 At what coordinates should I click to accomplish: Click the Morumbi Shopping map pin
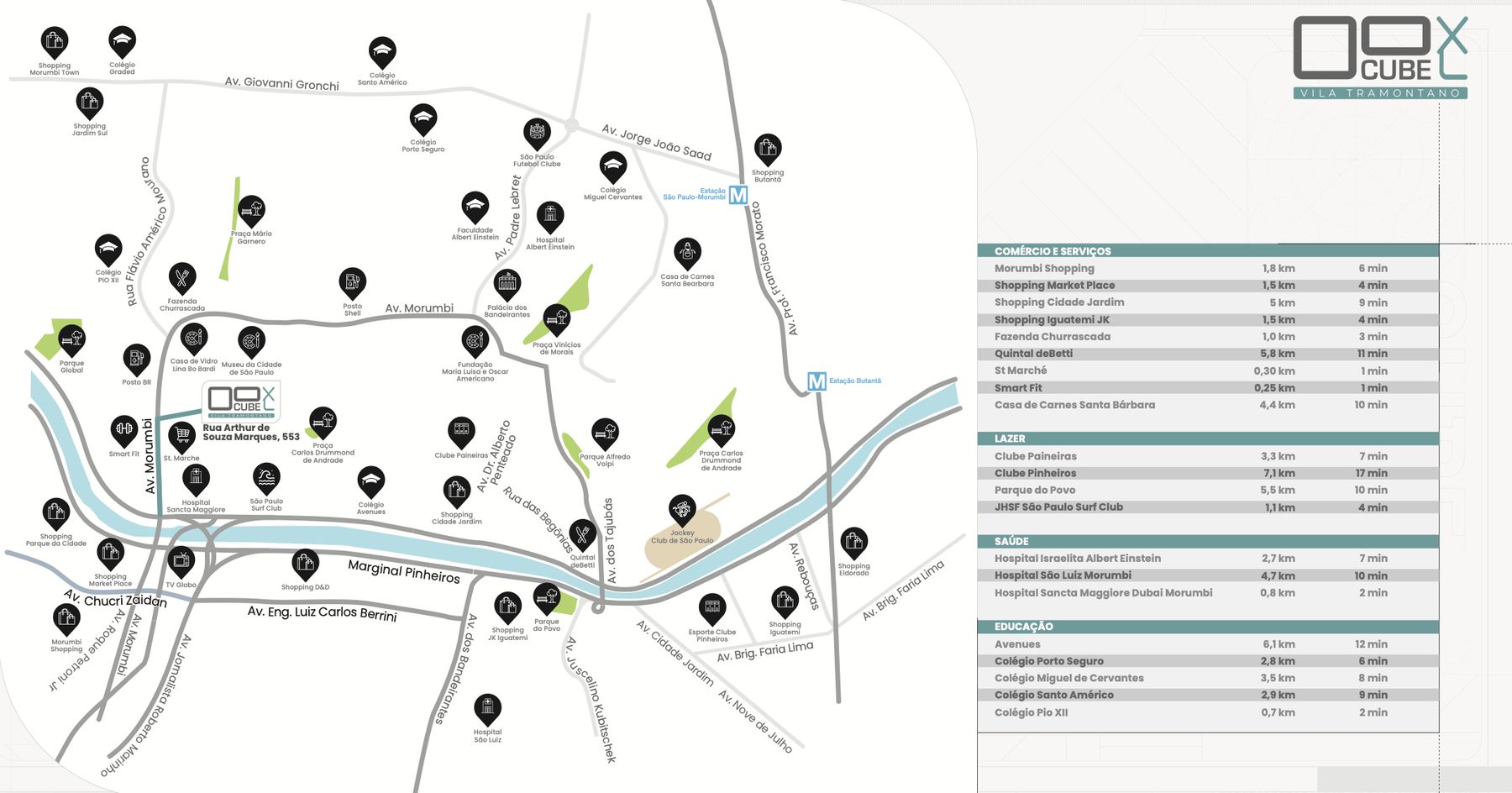click(66, 622)
